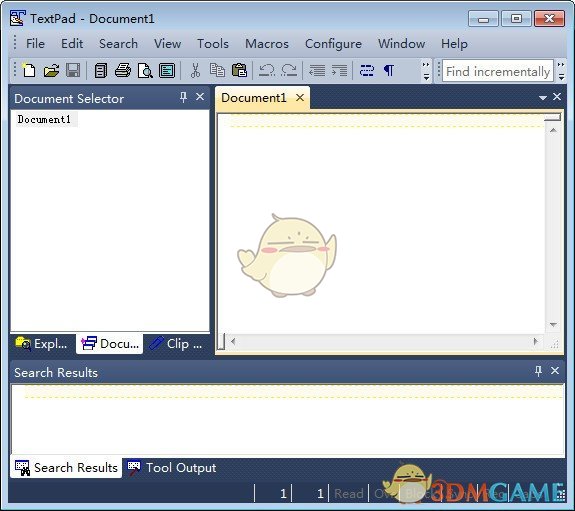Expand the Find toolbar overflow options

point(561,71)
